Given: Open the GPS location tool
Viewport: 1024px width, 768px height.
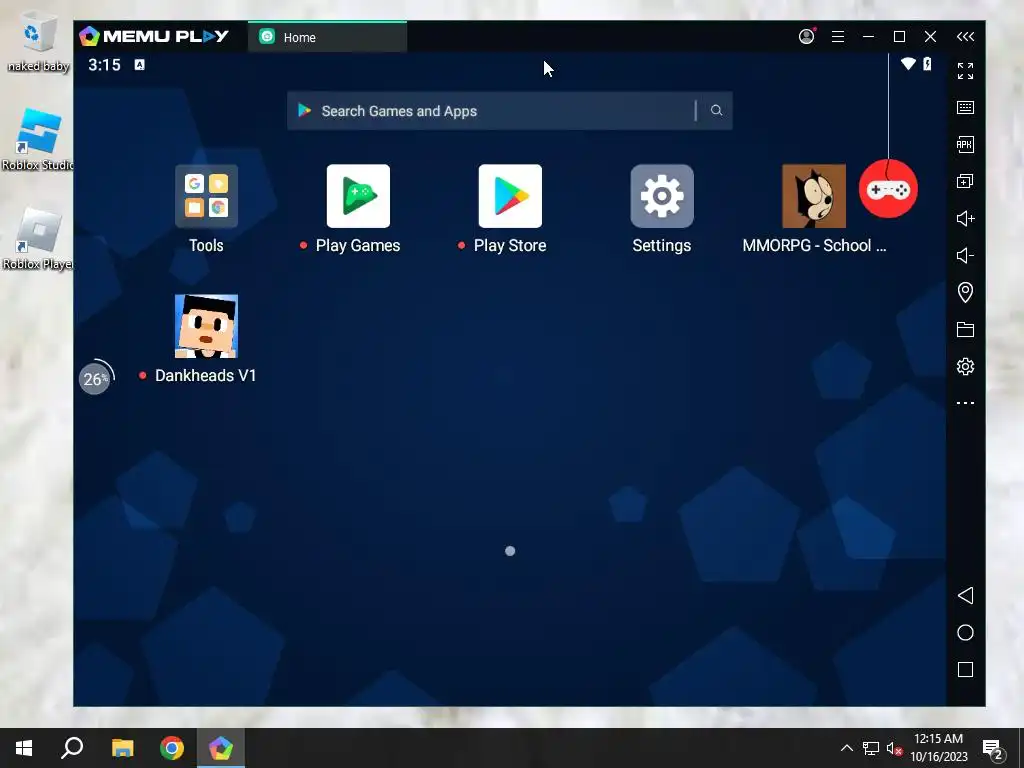Looking at the screenshot, I should 965,292.
